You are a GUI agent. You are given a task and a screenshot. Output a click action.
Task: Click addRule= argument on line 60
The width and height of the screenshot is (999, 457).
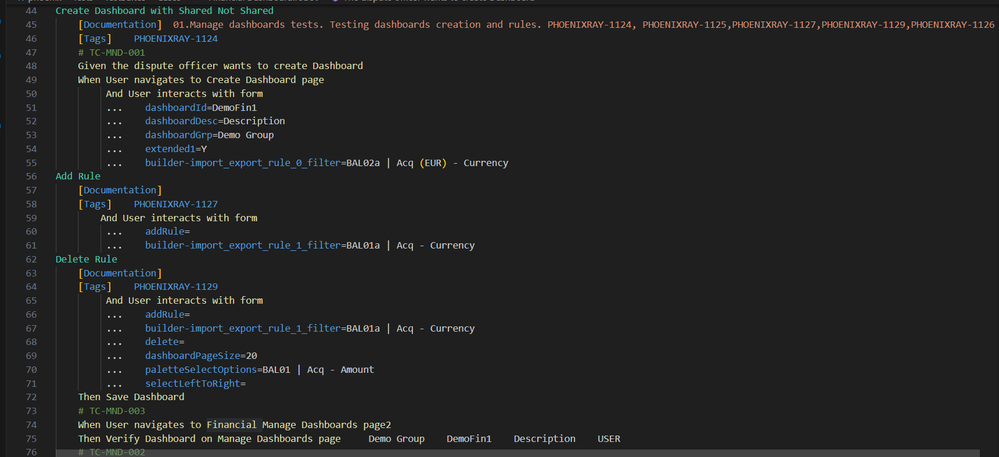[x=168, y=231]
